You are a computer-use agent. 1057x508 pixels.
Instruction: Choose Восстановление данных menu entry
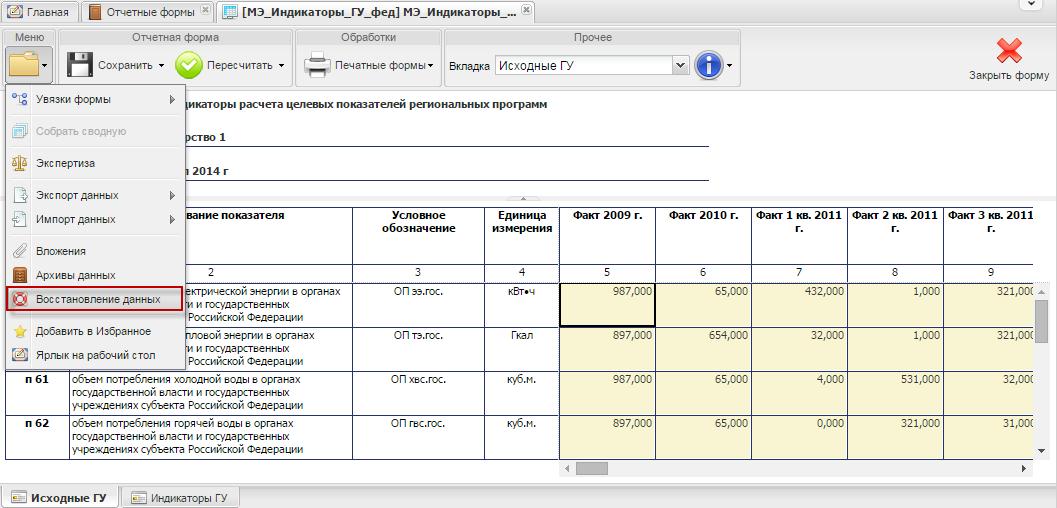tap(95, 299)
